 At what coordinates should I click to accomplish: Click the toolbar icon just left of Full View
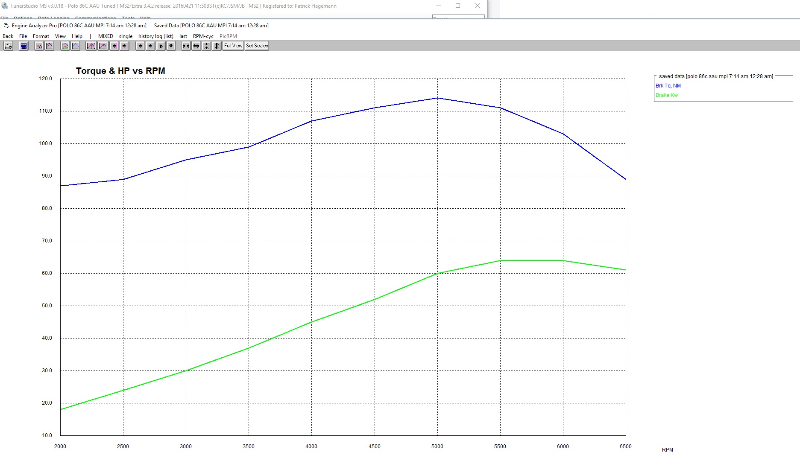pos(216,46)
